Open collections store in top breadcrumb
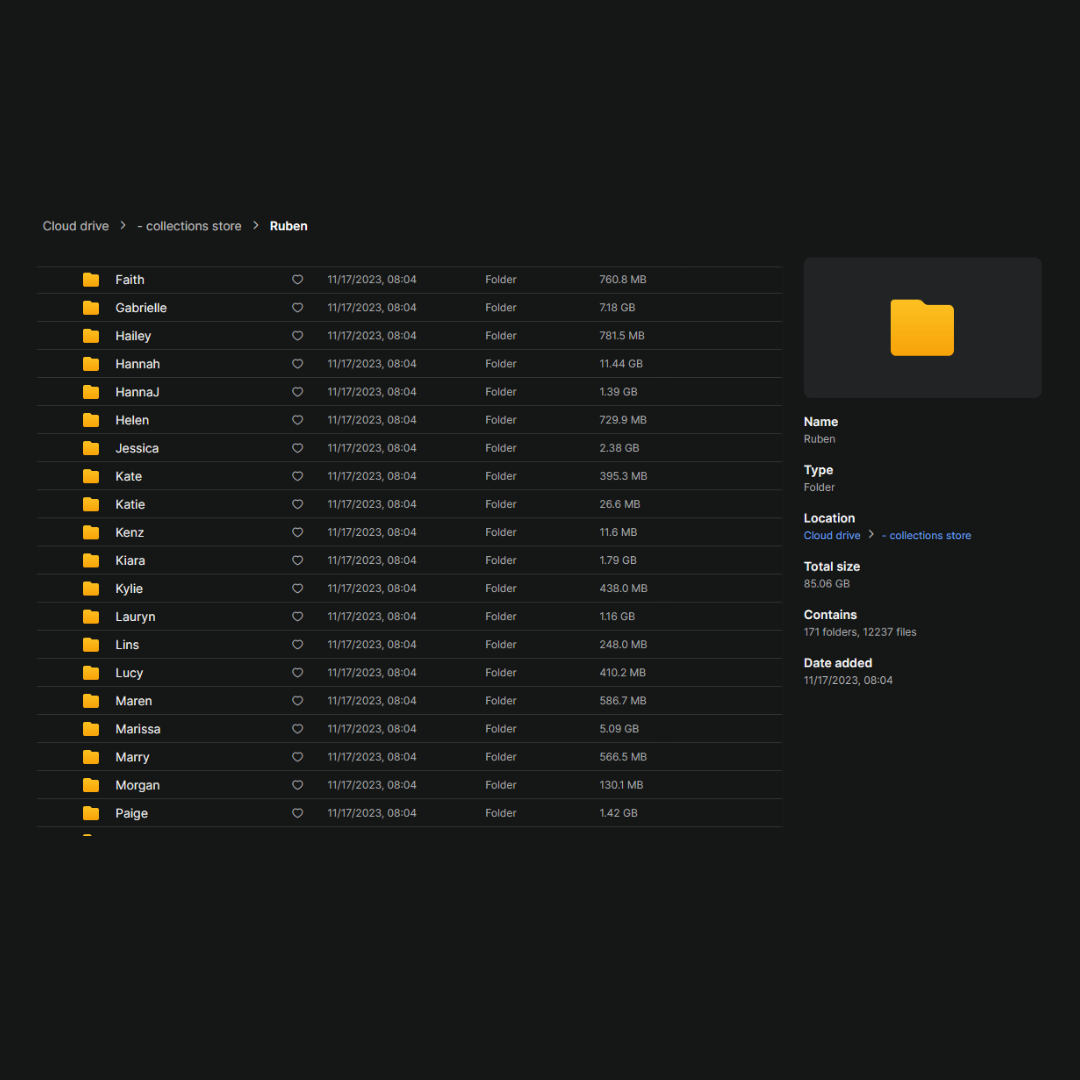This screenshot has width=1080, height=1080. pos(189,226)
